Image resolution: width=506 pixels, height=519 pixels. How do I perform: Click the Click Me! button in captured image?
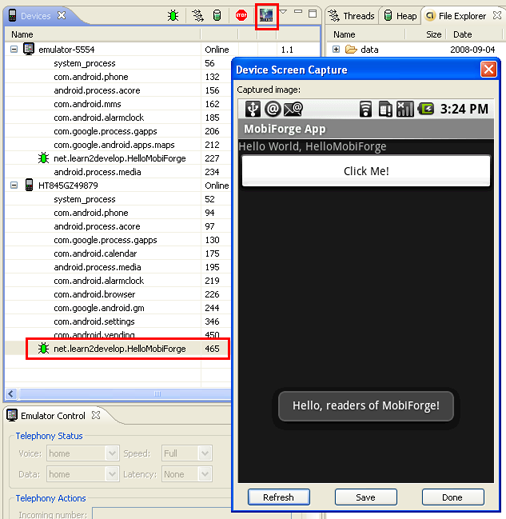(x=366, y=171)
